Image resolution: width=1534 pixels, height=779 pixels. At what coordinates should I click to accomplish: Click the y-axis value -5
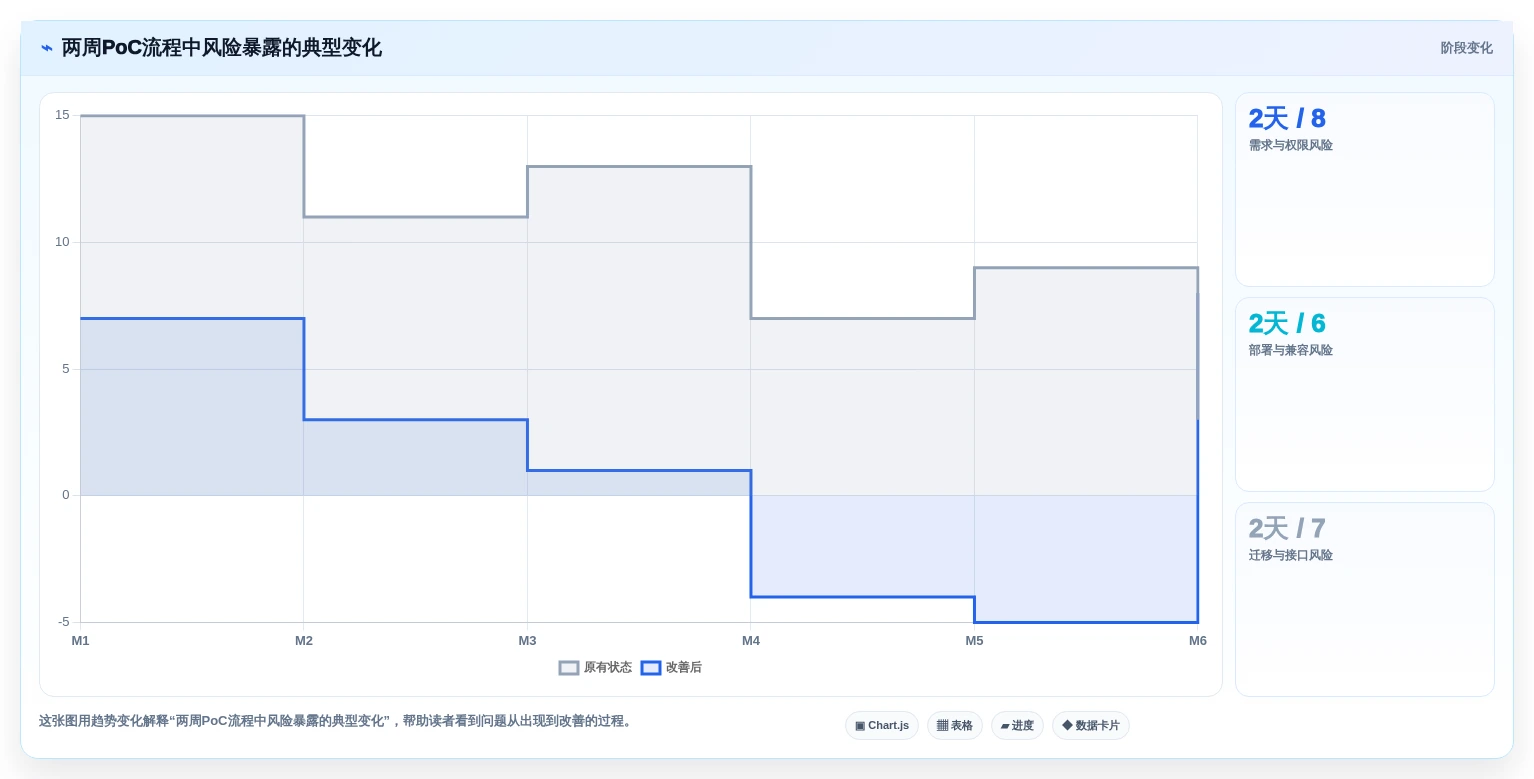pyautogui.click(x=64, y=622)
